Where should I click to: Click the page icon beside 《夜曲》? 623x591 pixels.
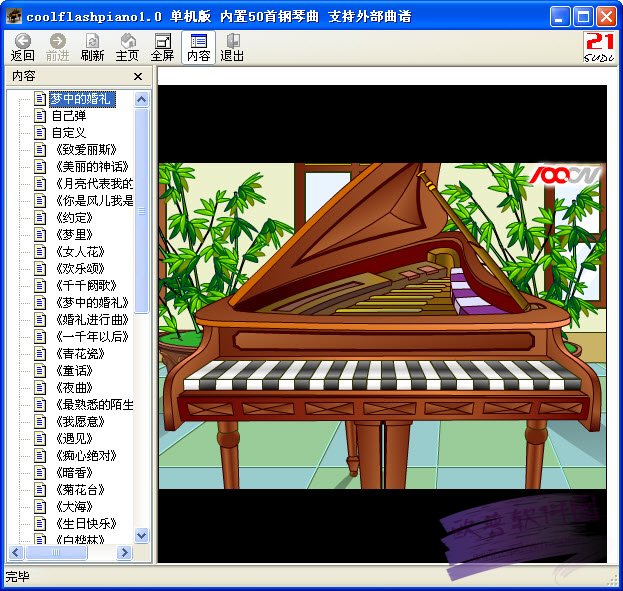click(x=40, y=388)
